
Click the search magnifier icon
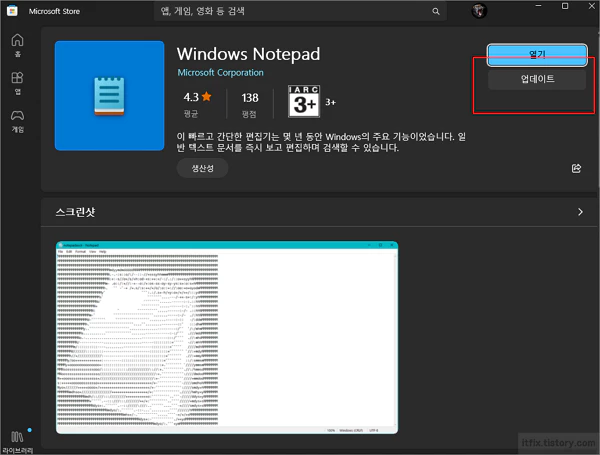tap(436, 11)
